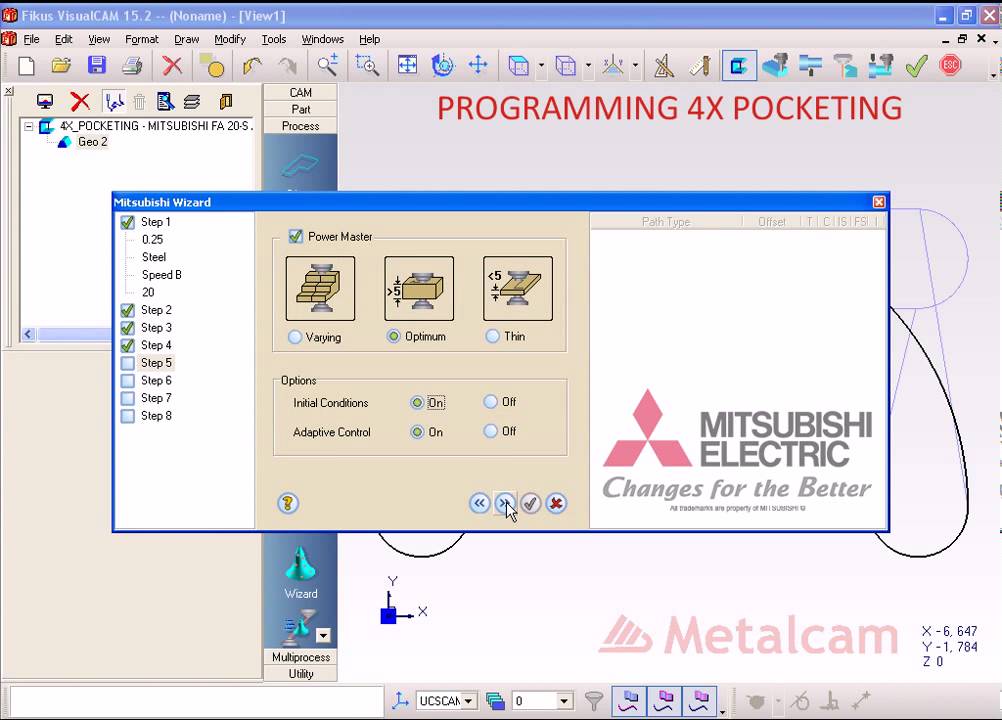Click the printer icon in toolbar
1002x720 pixels.
[x=132, y=65]
